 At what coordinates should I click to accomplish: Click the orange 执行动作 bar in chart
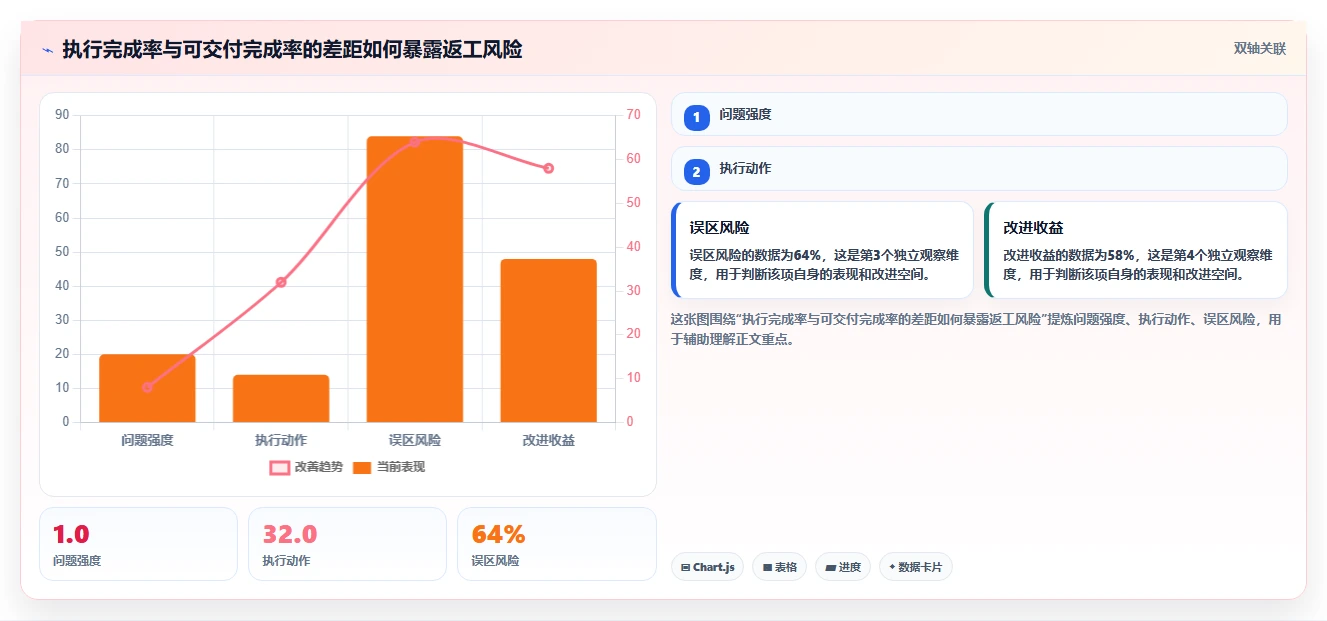click(x=281, y=398)
